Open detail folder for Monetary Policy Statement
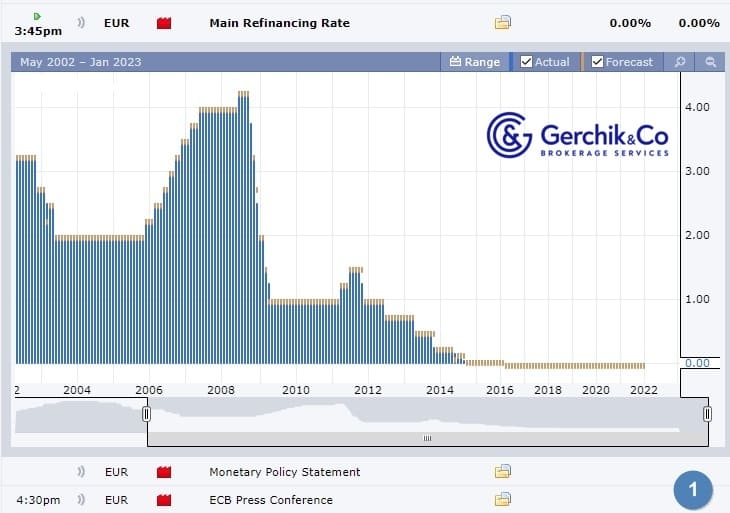The height and width of the screenshot is (513, 730). 503,471
